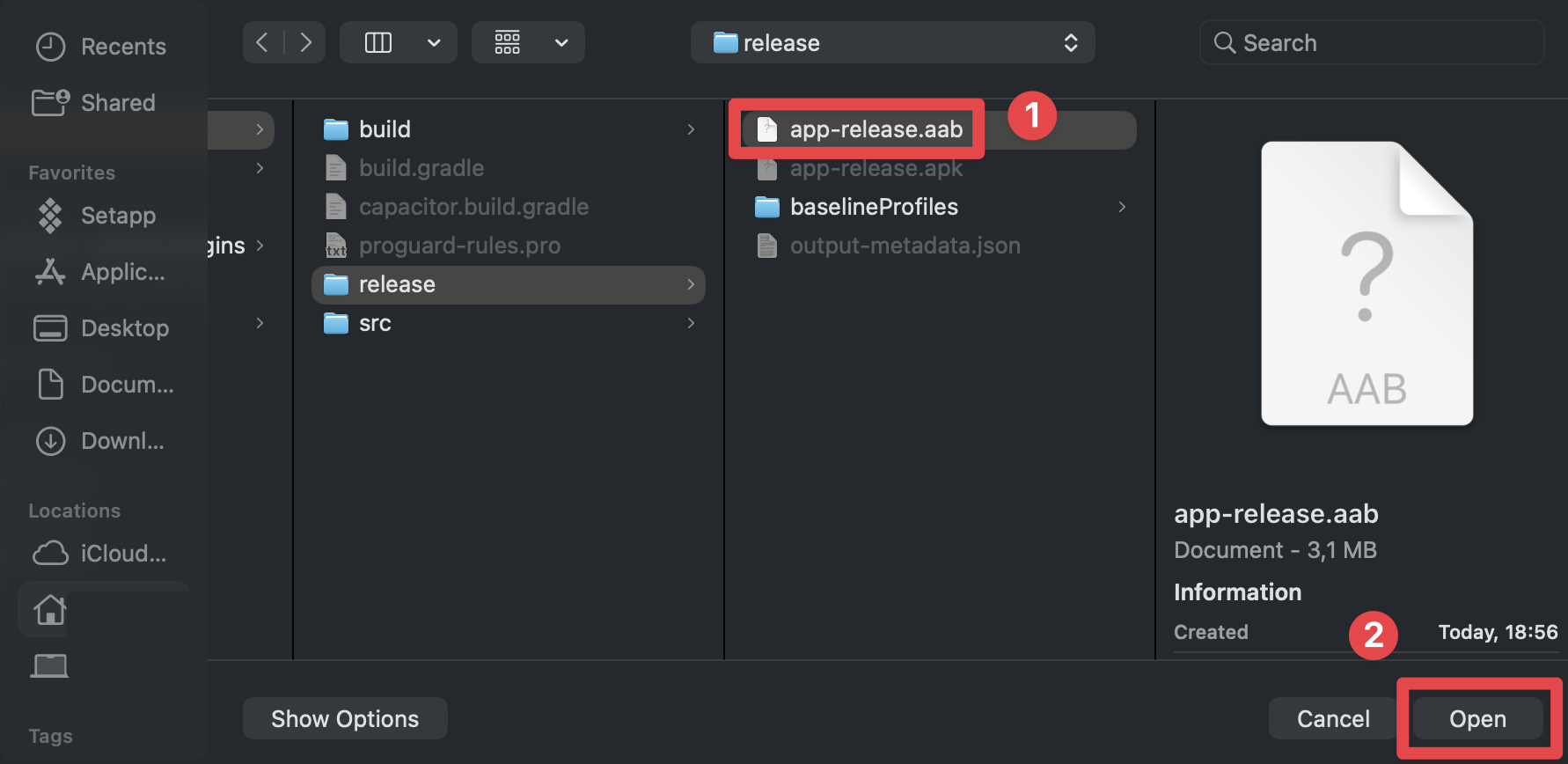1568x764 pixels.
Task: Go to the Applications folder in the sidebar
Action: 100,272
